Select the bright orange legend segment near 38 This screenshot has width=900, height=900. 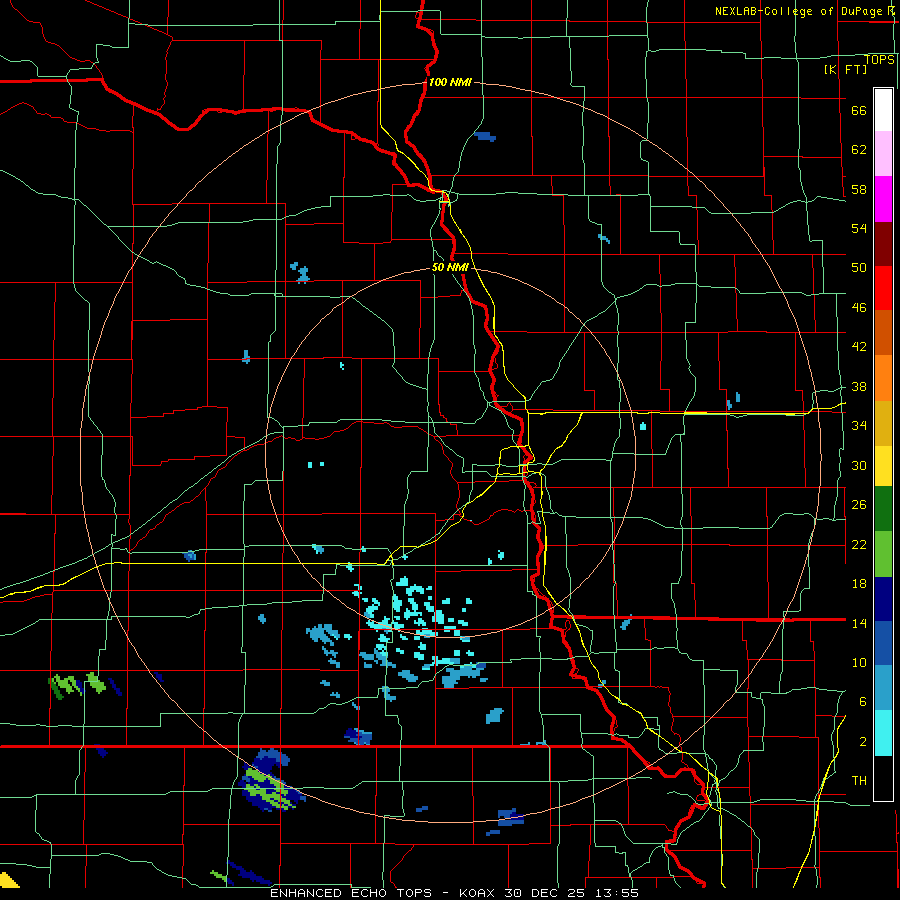(x=883, y=378)
